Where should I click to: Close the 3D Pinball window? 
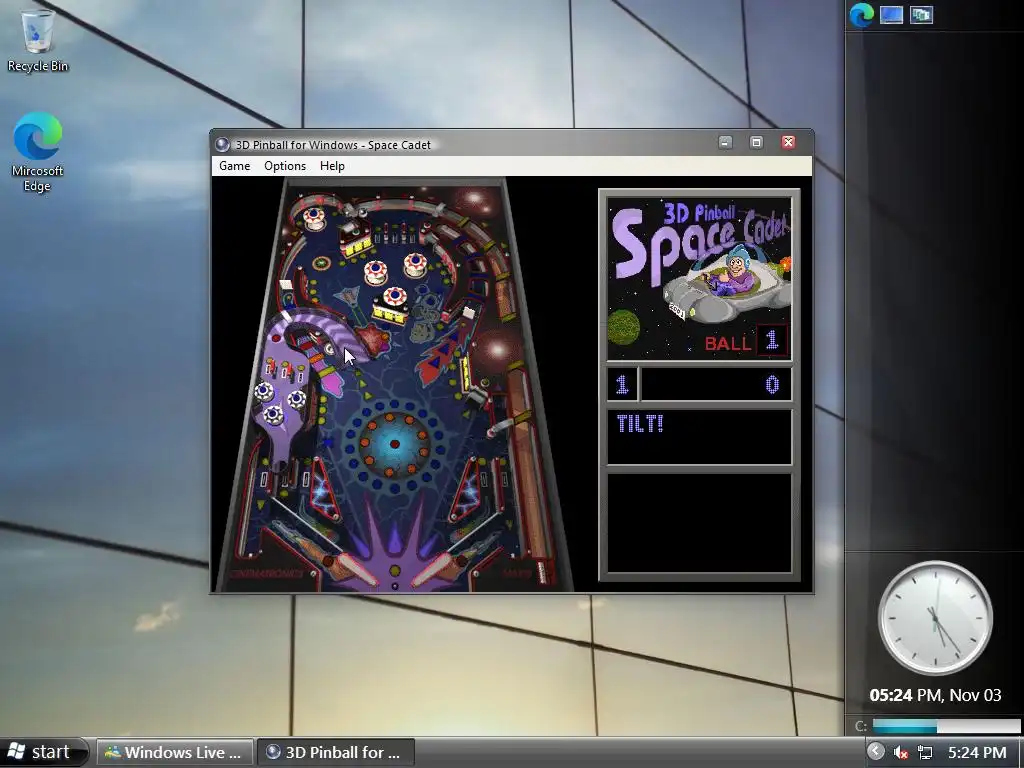[788, 142]
